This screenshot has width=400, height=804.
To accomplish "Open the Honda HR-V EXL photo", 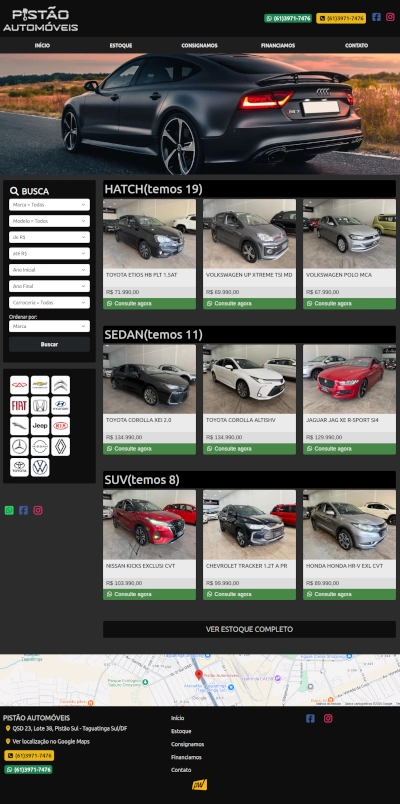I will (x=349, y=525).
